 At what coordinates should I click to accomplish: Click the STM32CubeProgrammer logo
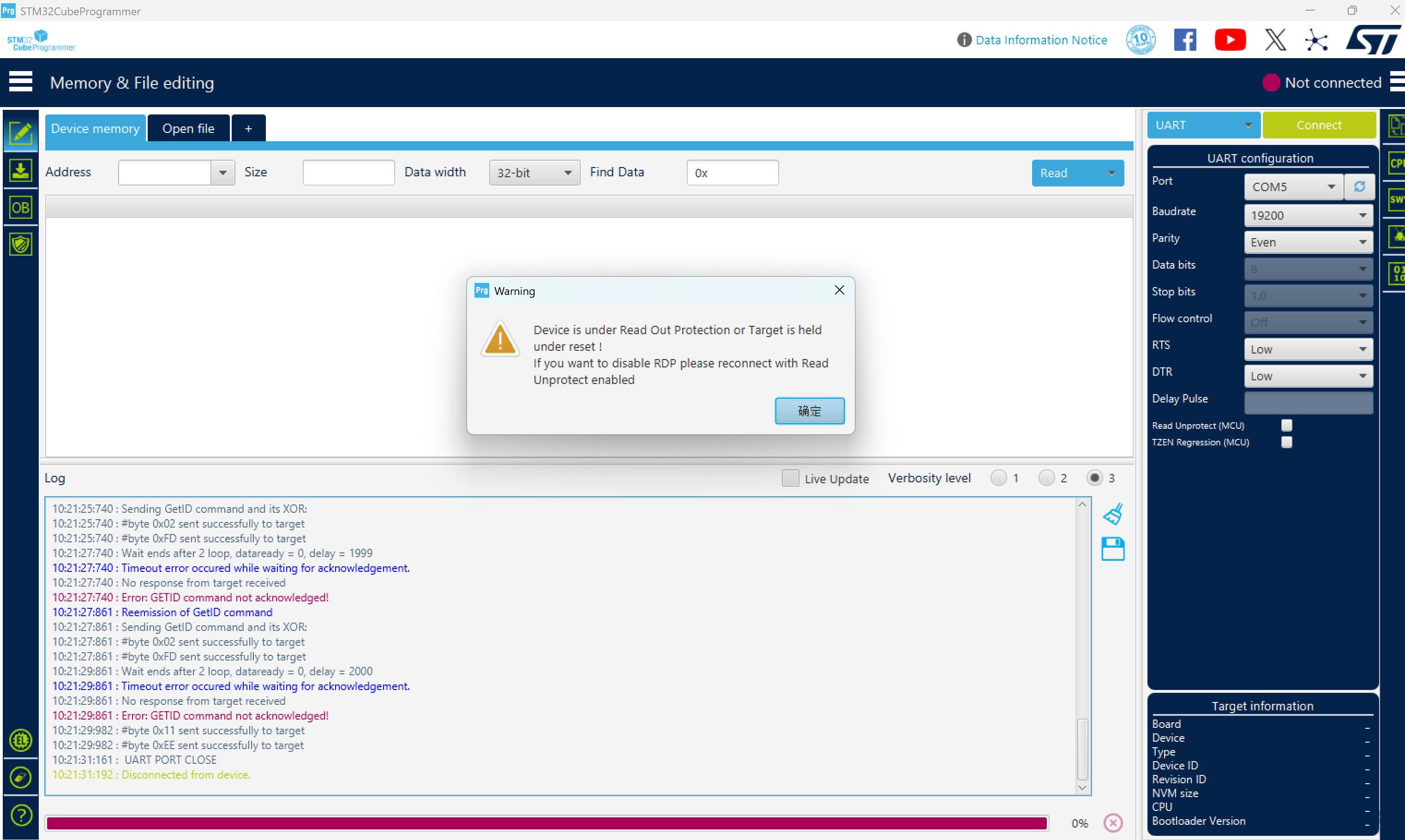[x=41, y=40]
